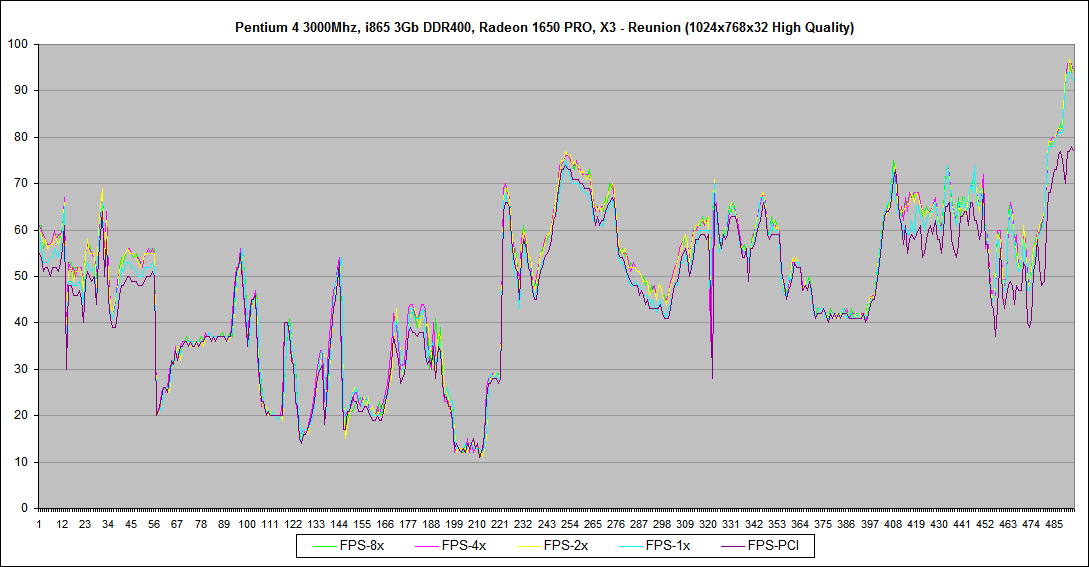
Task: Click the 45 label on horizontal axis
Action: point(131,525)
